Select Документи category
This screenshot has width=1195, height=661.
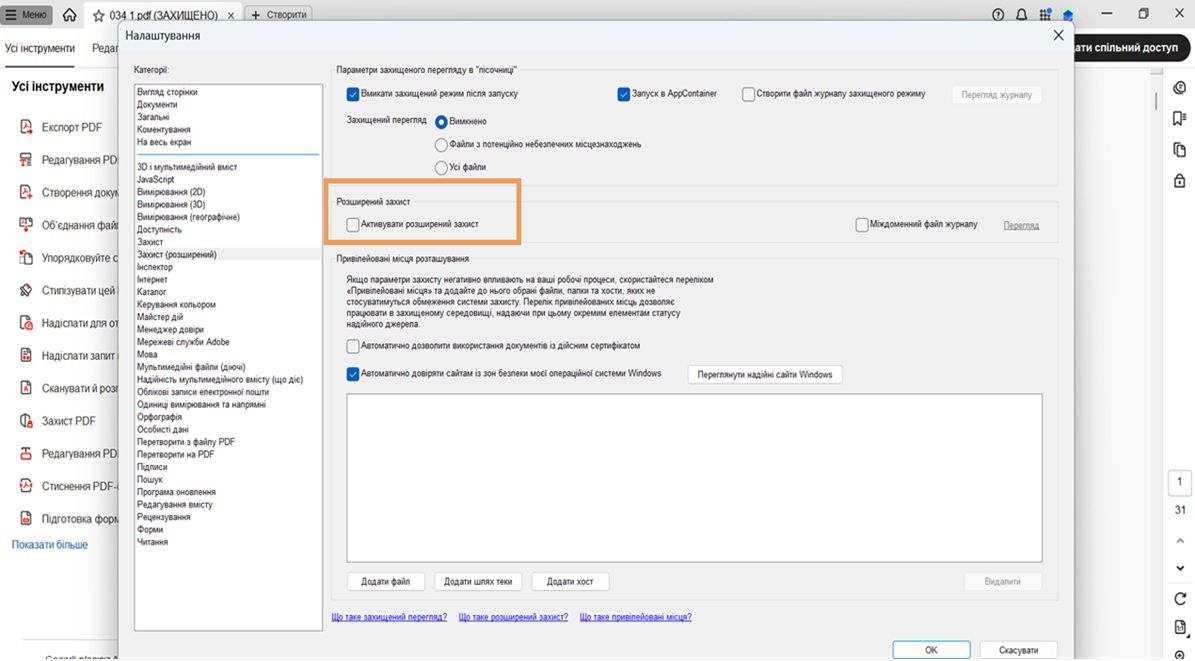coord(157,104)
